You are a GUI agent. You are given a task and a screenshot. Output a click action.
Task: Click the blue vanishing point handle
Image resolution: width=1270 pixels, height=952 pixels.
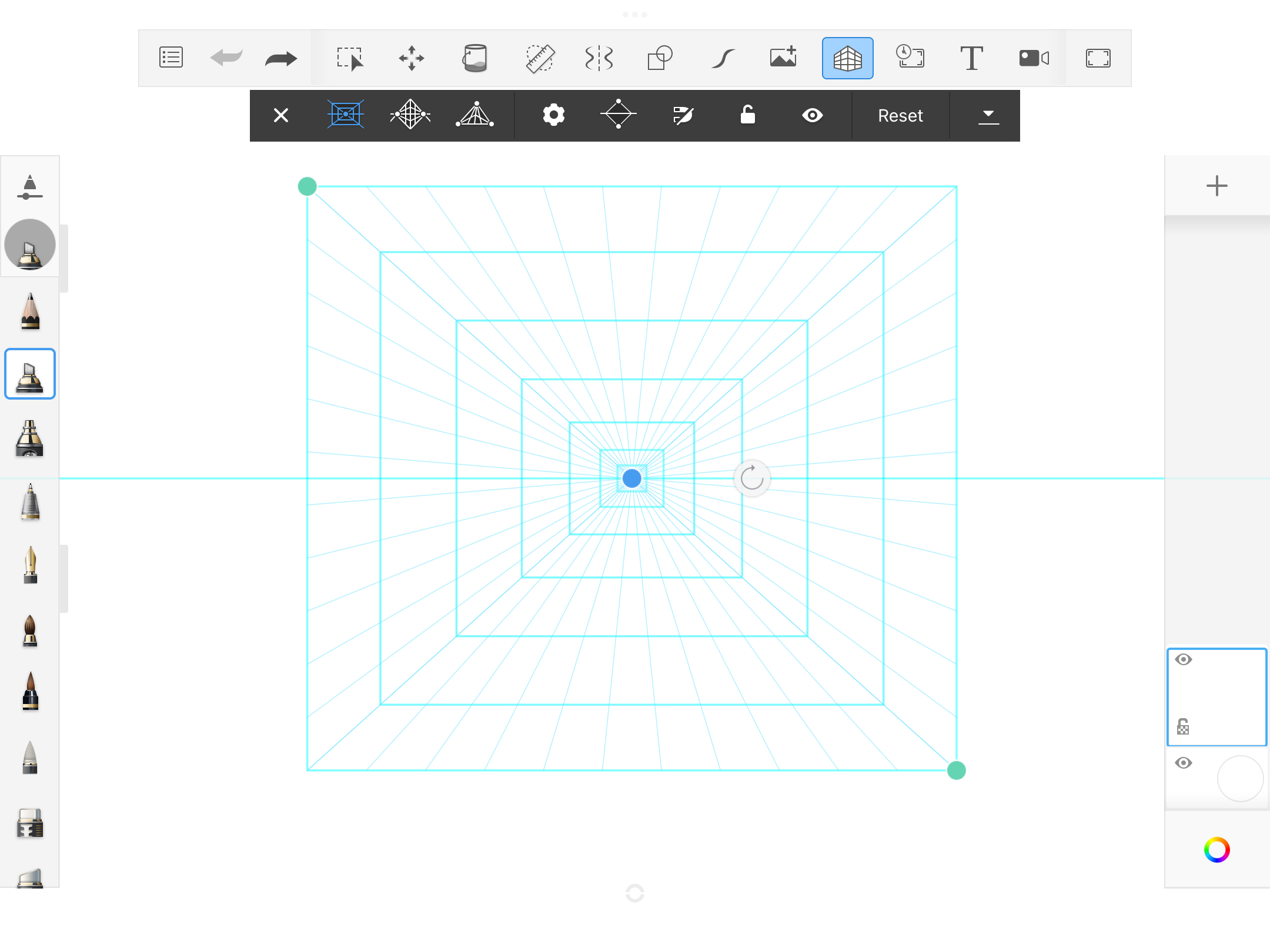(x=632, y=478)
